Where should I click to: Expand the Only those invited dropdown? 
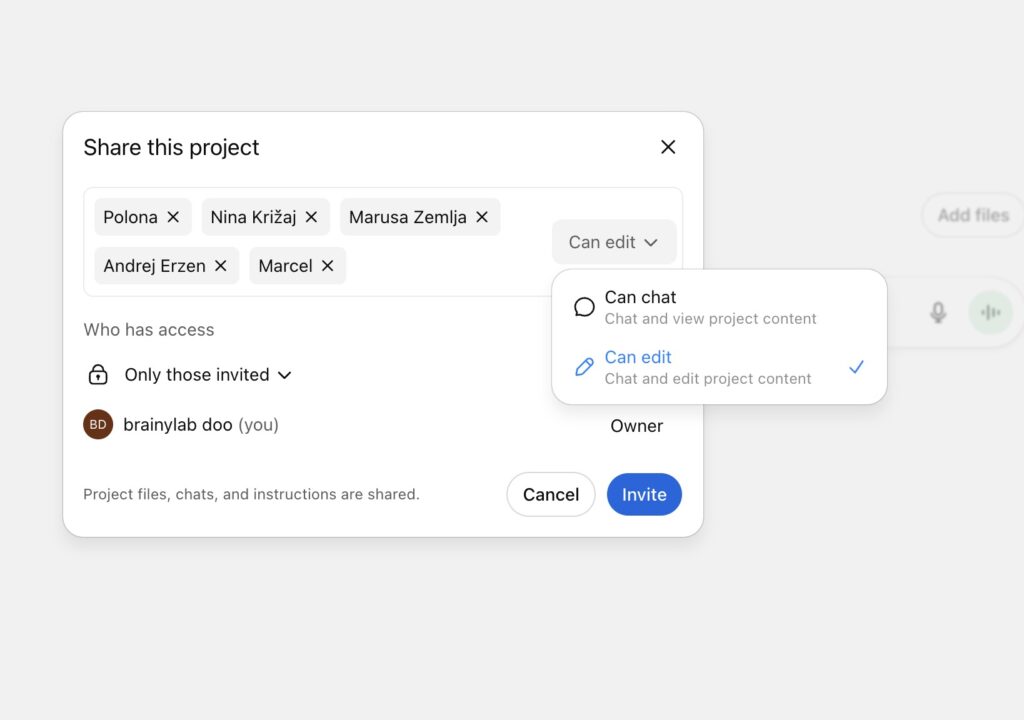208,375
